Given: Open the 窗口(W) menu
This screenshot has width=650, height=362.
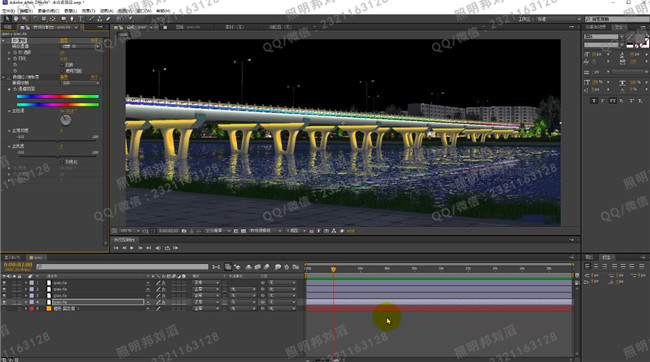Looking at the screenshot, I should coord(143,11).
